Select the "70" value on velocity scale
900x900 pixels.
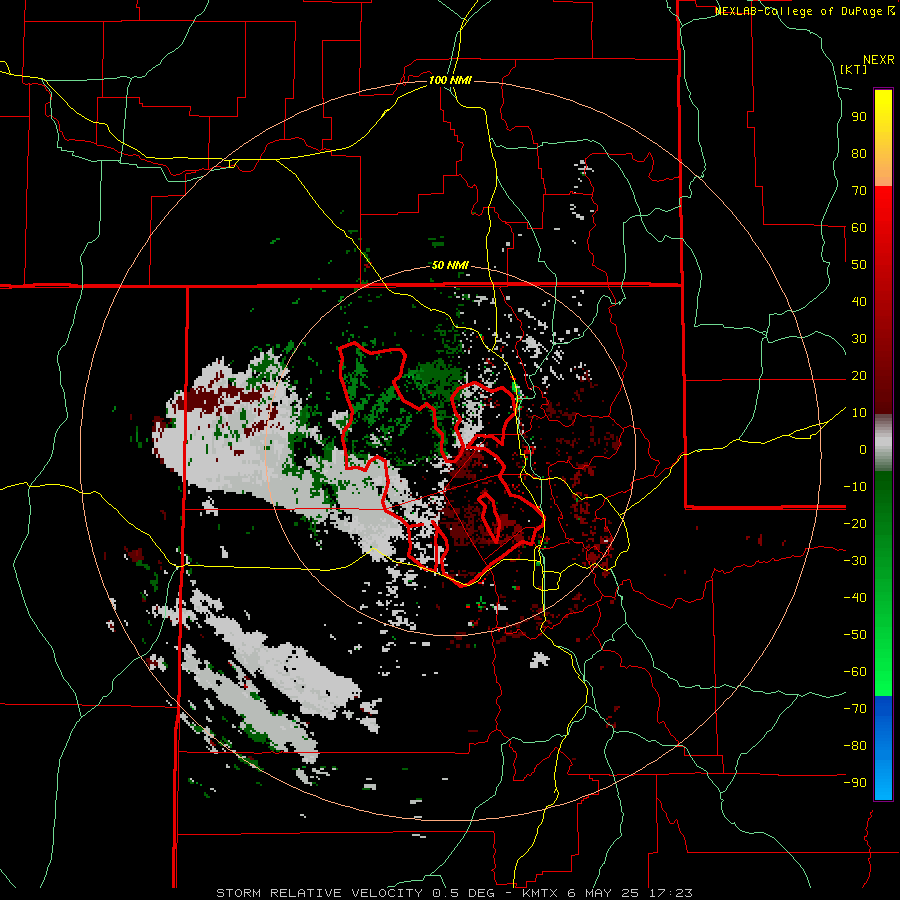(859, 191)
